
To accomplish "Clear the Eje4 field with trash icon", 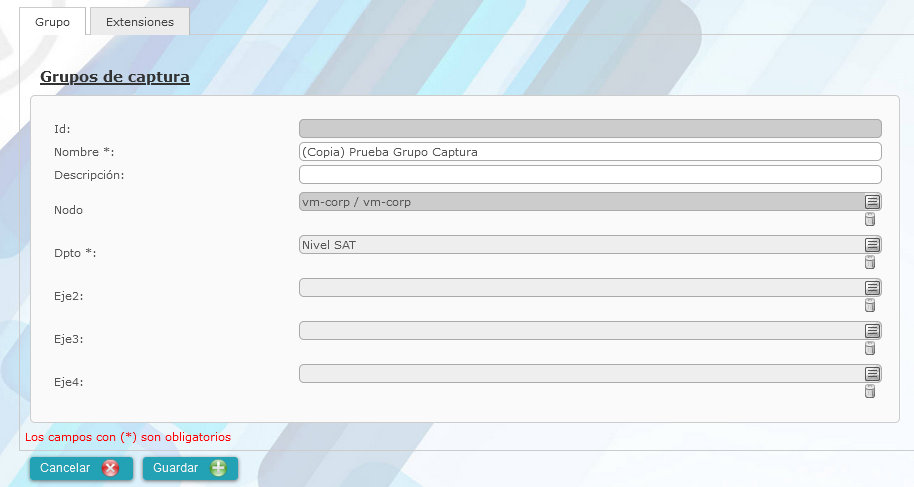I will tap(869, 392).
